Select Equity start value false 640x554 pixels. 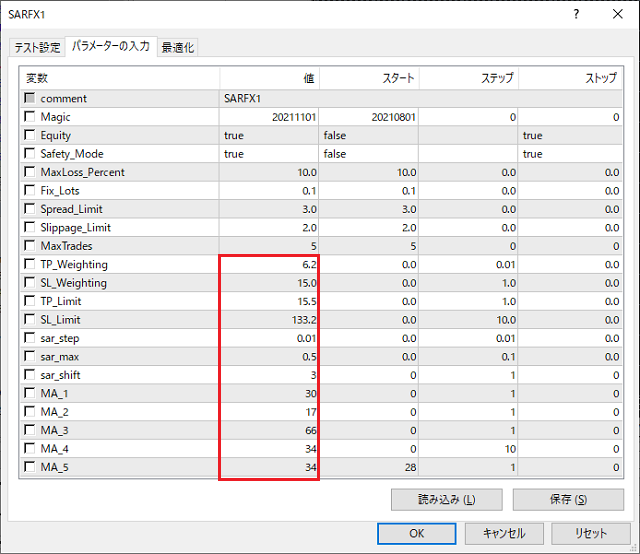(x=369, y=135)
